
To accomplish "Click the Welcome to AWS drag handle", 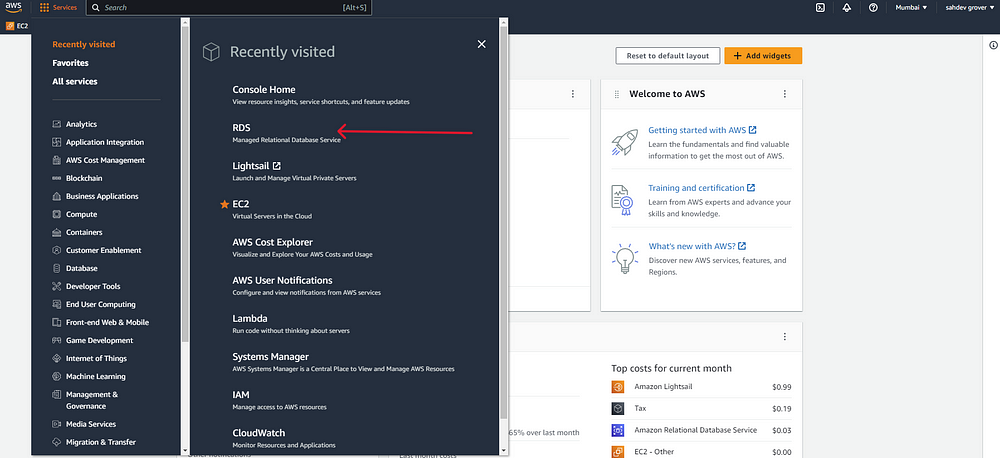I will pos(617,94).
